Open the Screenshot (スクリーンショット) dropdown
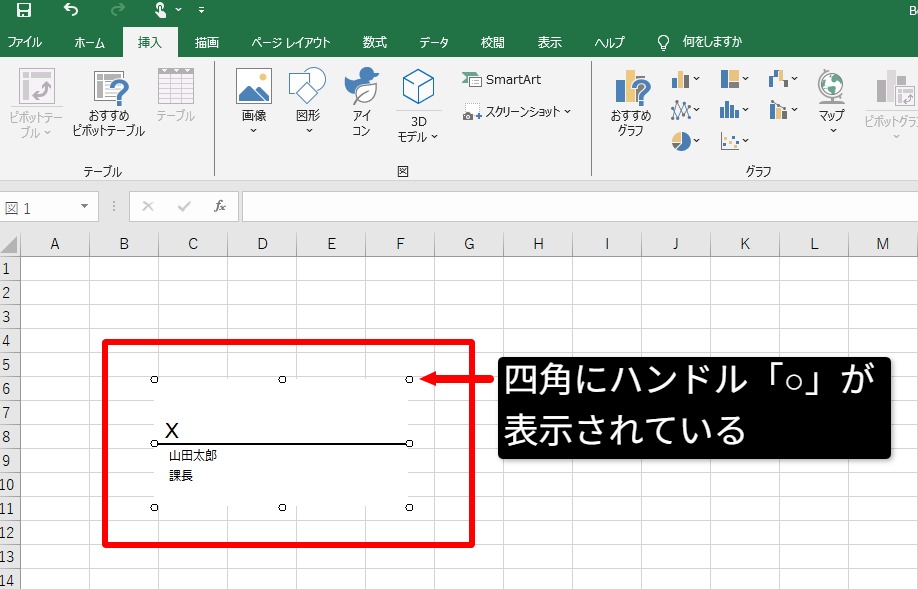Viewport: 918px width, 589px height. (x=517, y=113)
